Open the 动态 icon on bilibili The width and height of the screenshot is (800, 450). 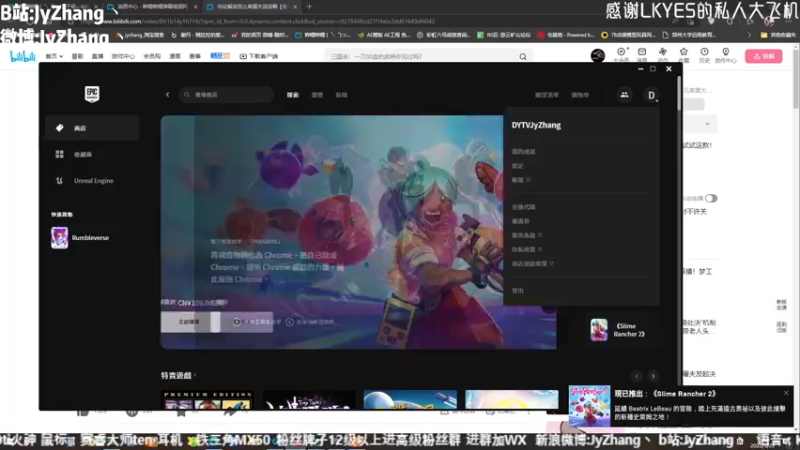coord(663,55)
